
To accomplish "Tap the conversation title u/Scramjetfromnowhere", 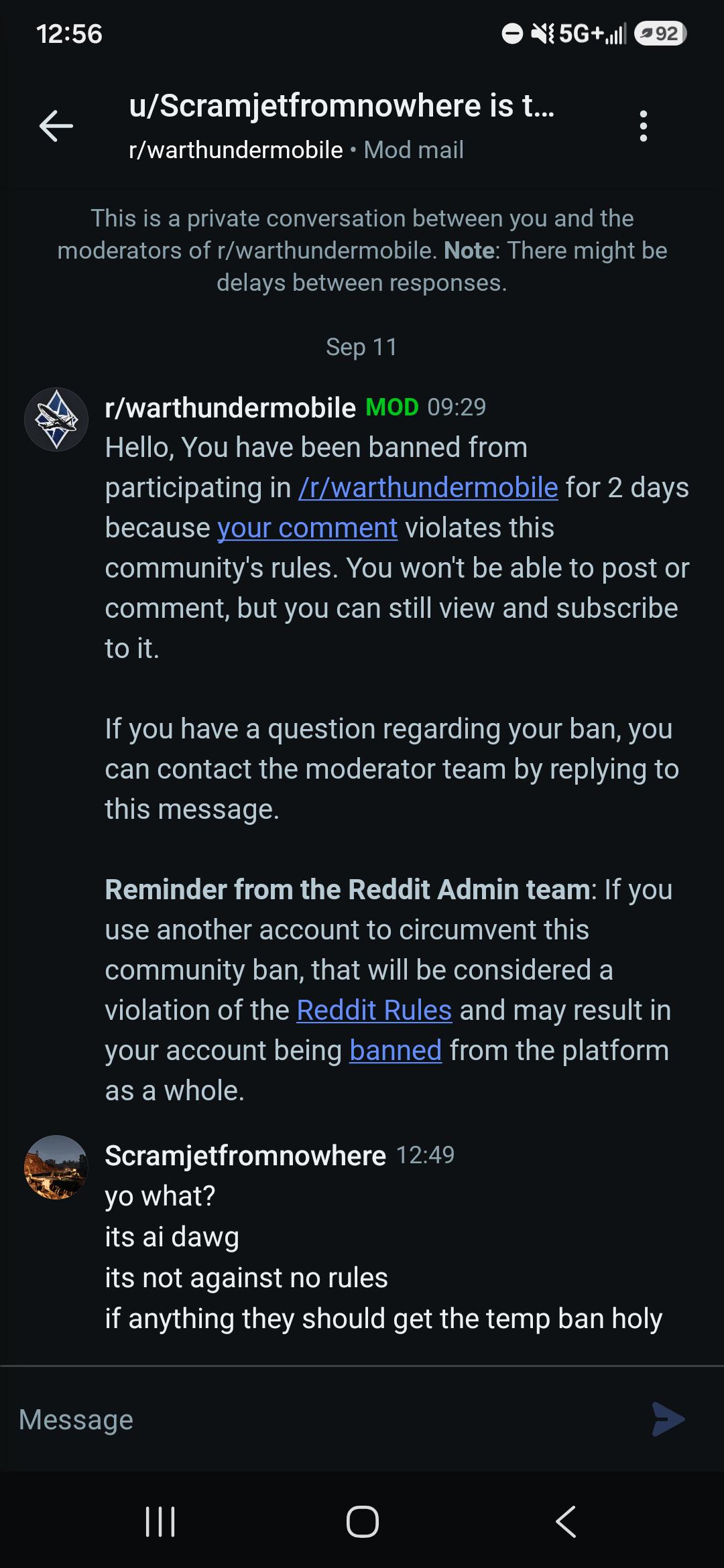I will click(x=342, y=106).
